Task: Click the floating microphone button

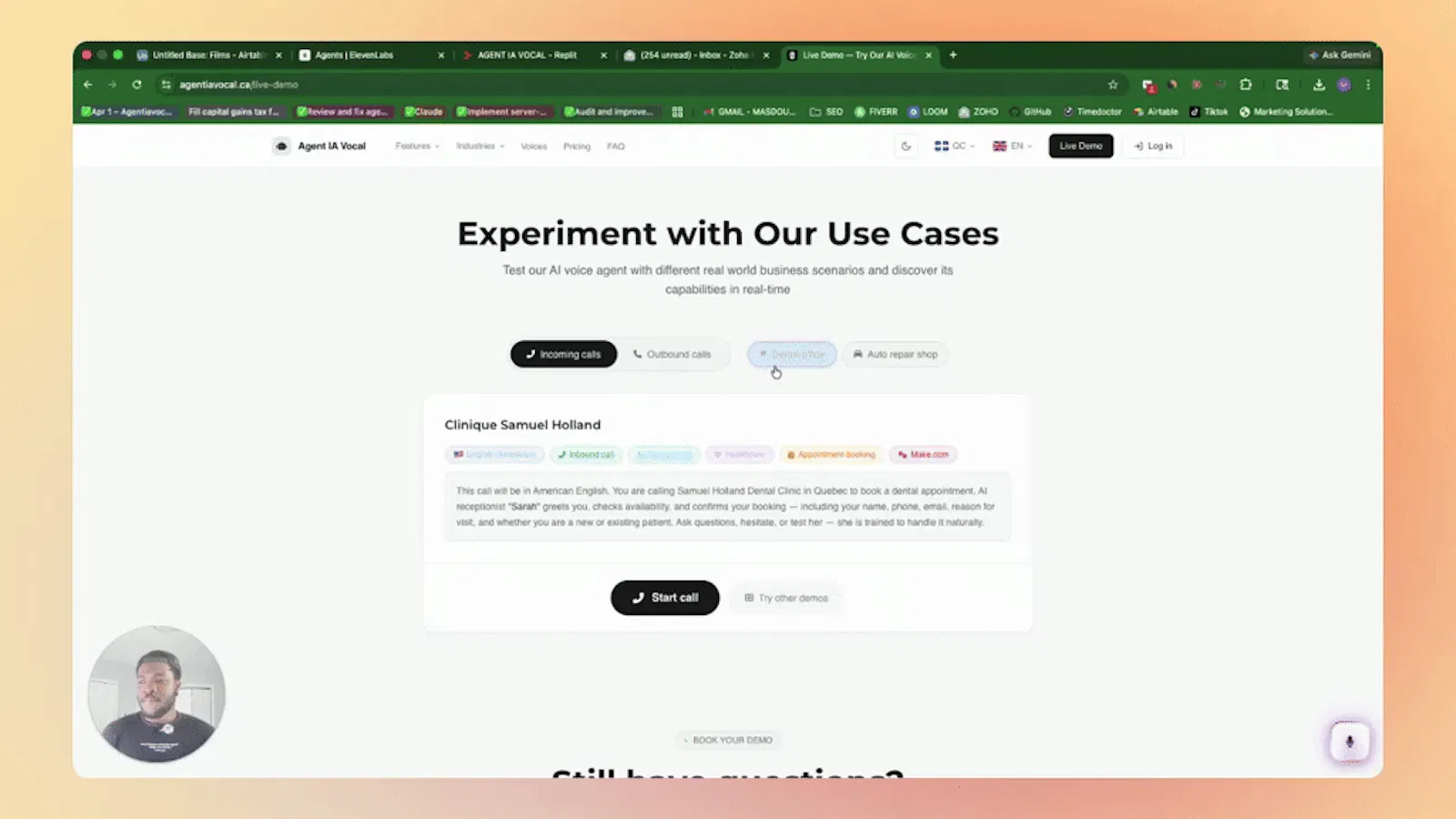Action: tap(1350, 742)
